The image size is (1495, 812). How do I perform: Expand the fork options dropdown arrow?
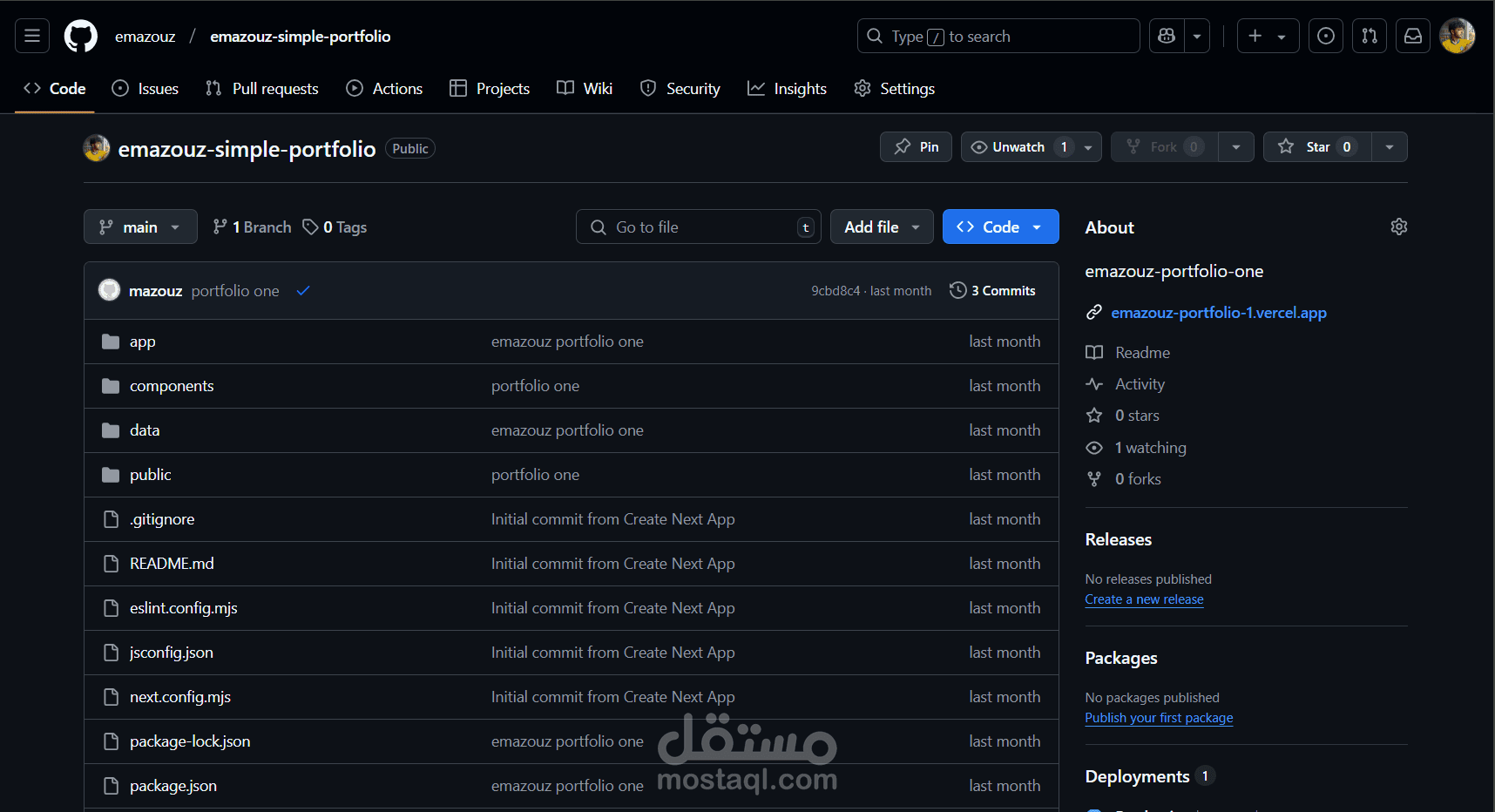pos(1236,147)
